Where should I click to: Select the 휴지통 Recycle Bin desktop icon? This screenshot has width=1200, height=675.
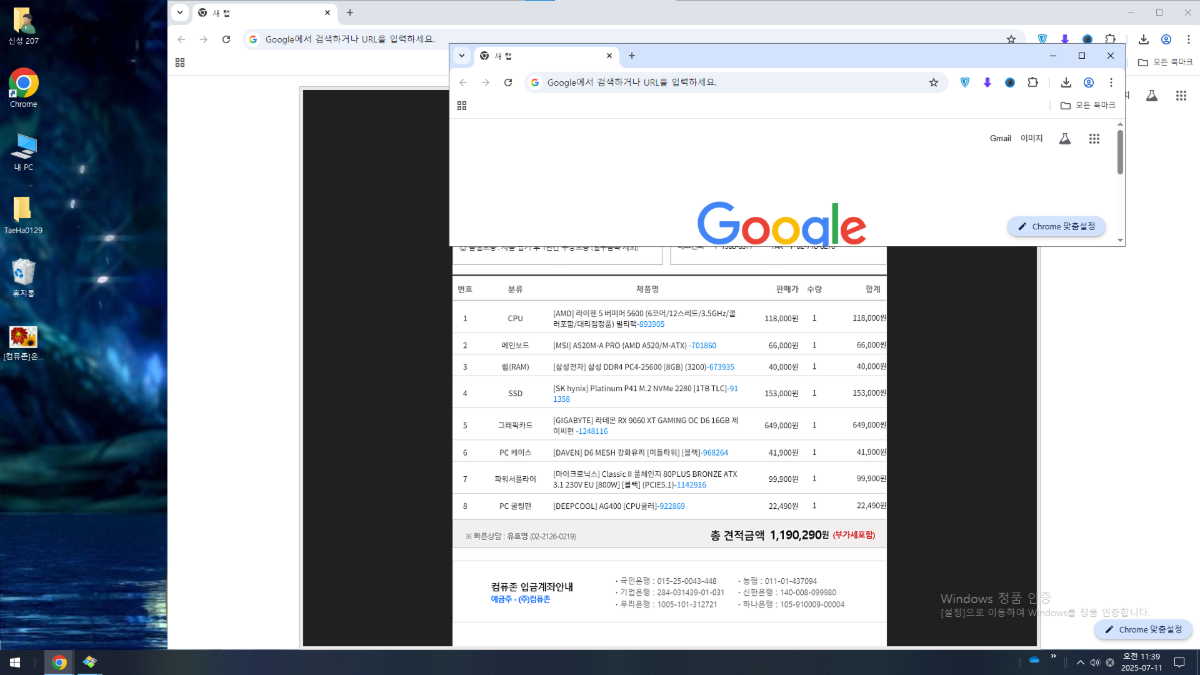point(23,276)
